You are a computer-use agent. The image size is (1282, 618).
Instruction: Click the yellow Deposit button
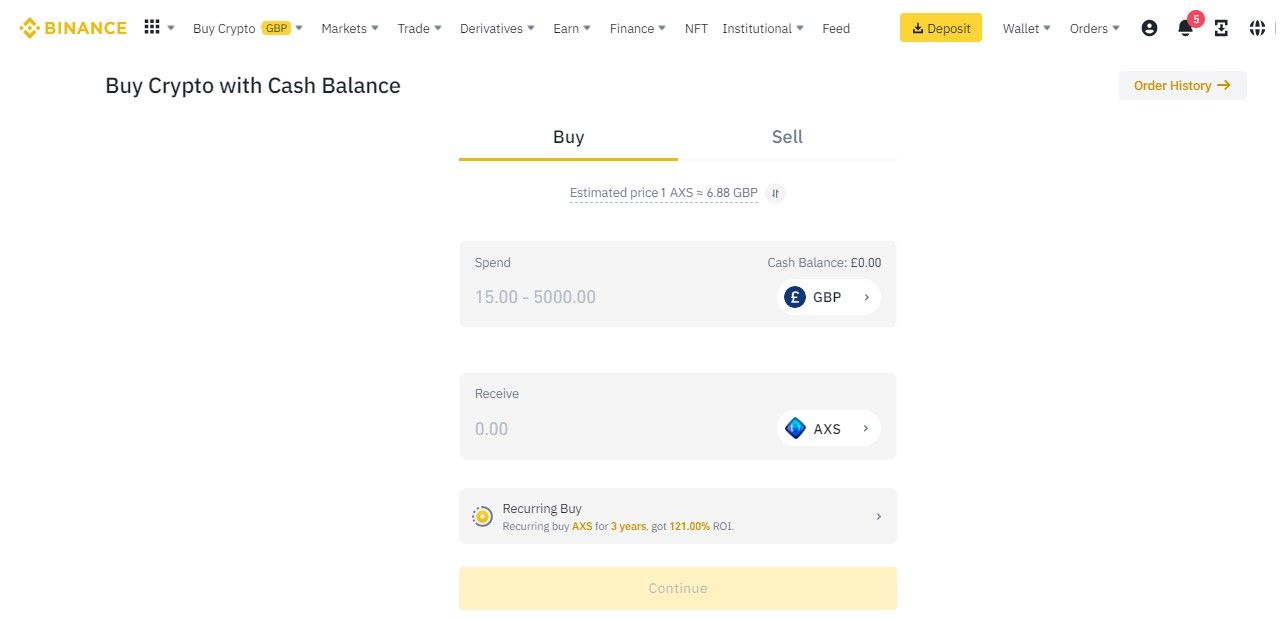[x=940, y=28]
